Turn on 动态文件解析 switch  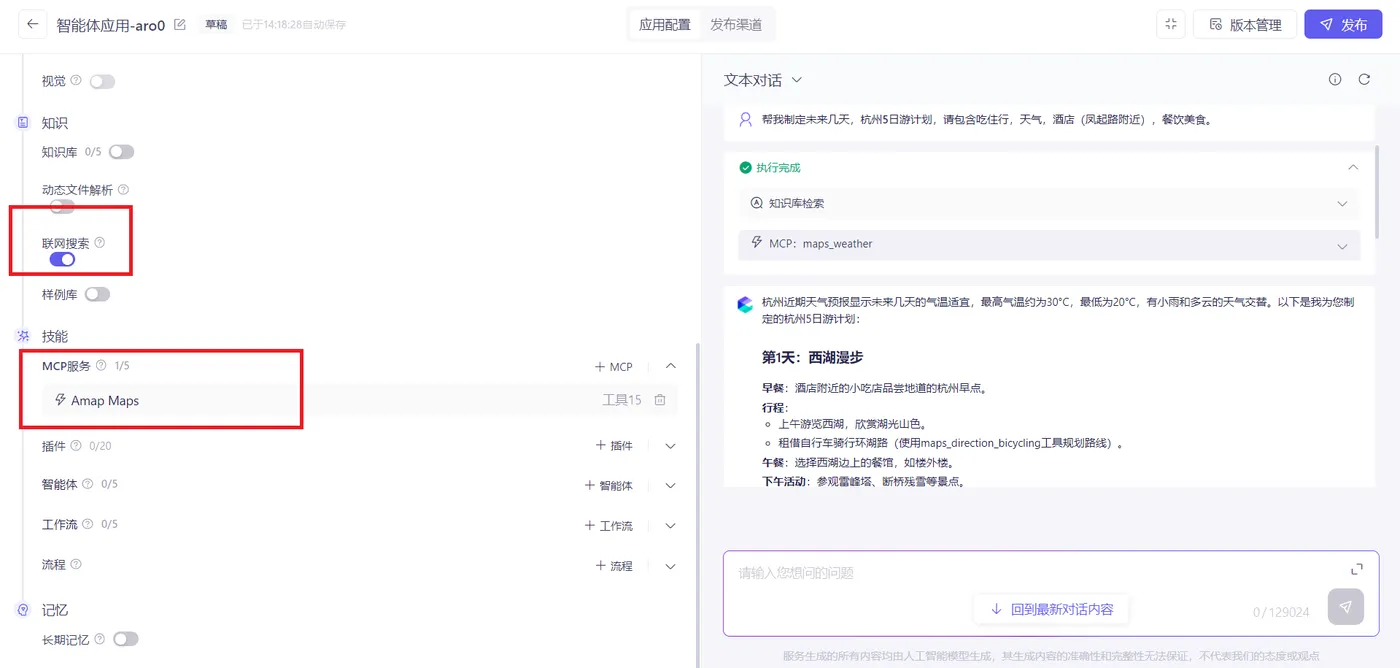point(62,207)
